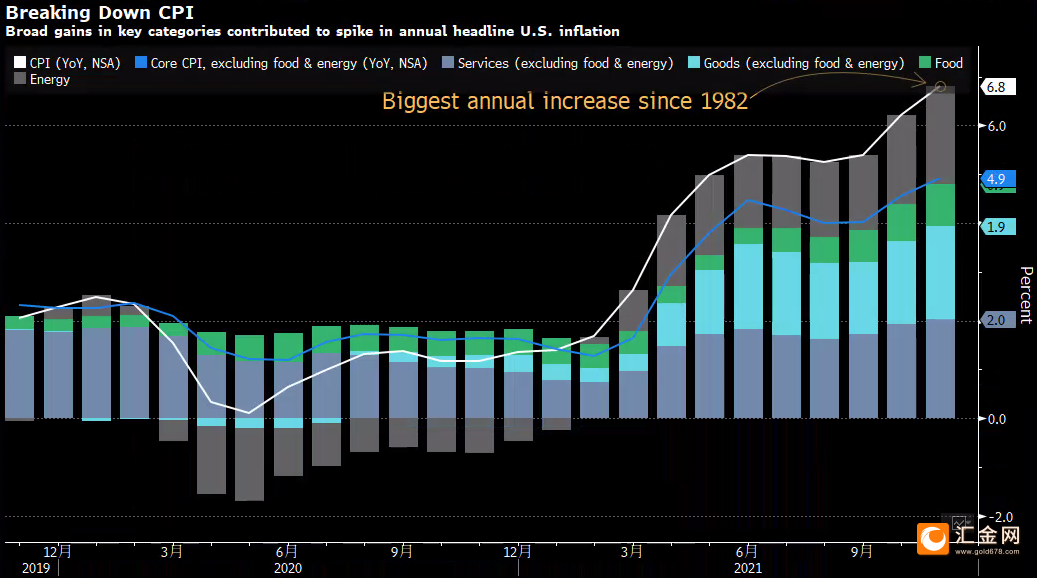
Task: Click the 6.8 value label on the axis
Action: [997, 87]
